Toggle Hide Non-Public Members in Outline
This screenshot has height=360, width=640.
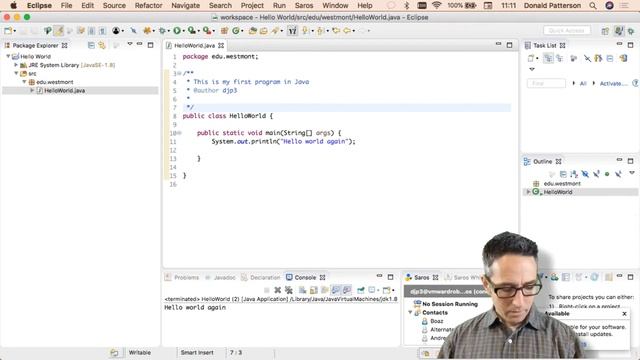(607, 174)
